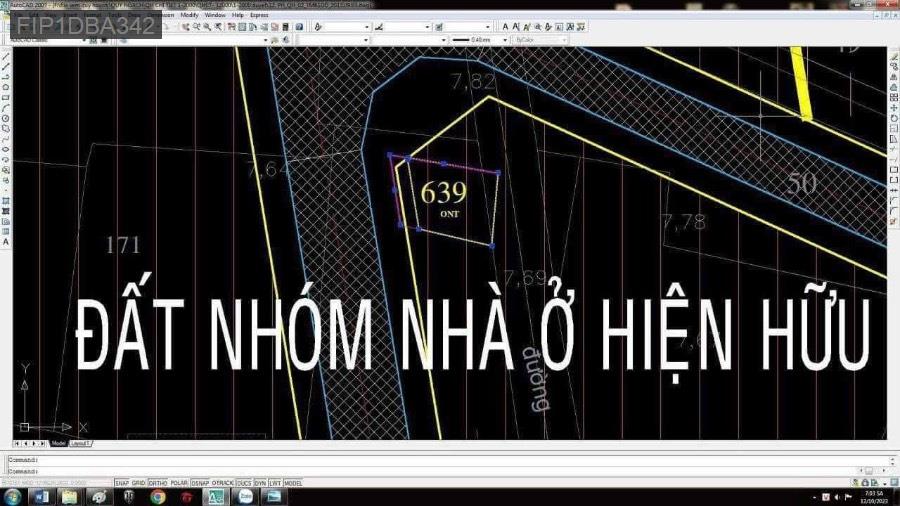
Task: Toggle ORTHO mode in status bar
Action: pos(157,482)
